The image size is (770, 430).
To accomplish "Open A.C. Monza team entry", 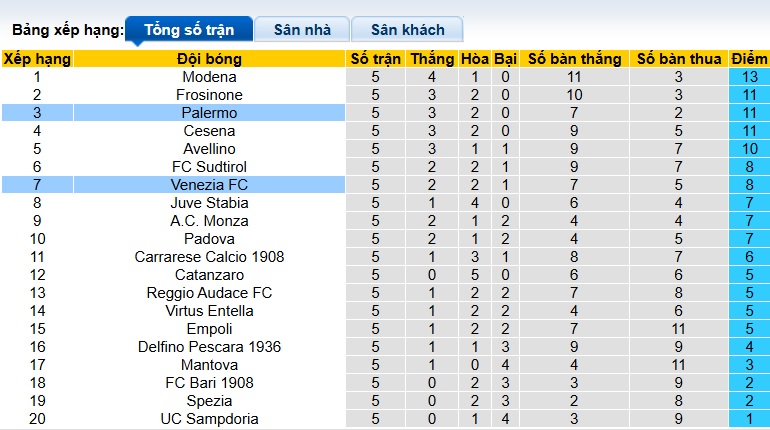I will coord(209,221).
